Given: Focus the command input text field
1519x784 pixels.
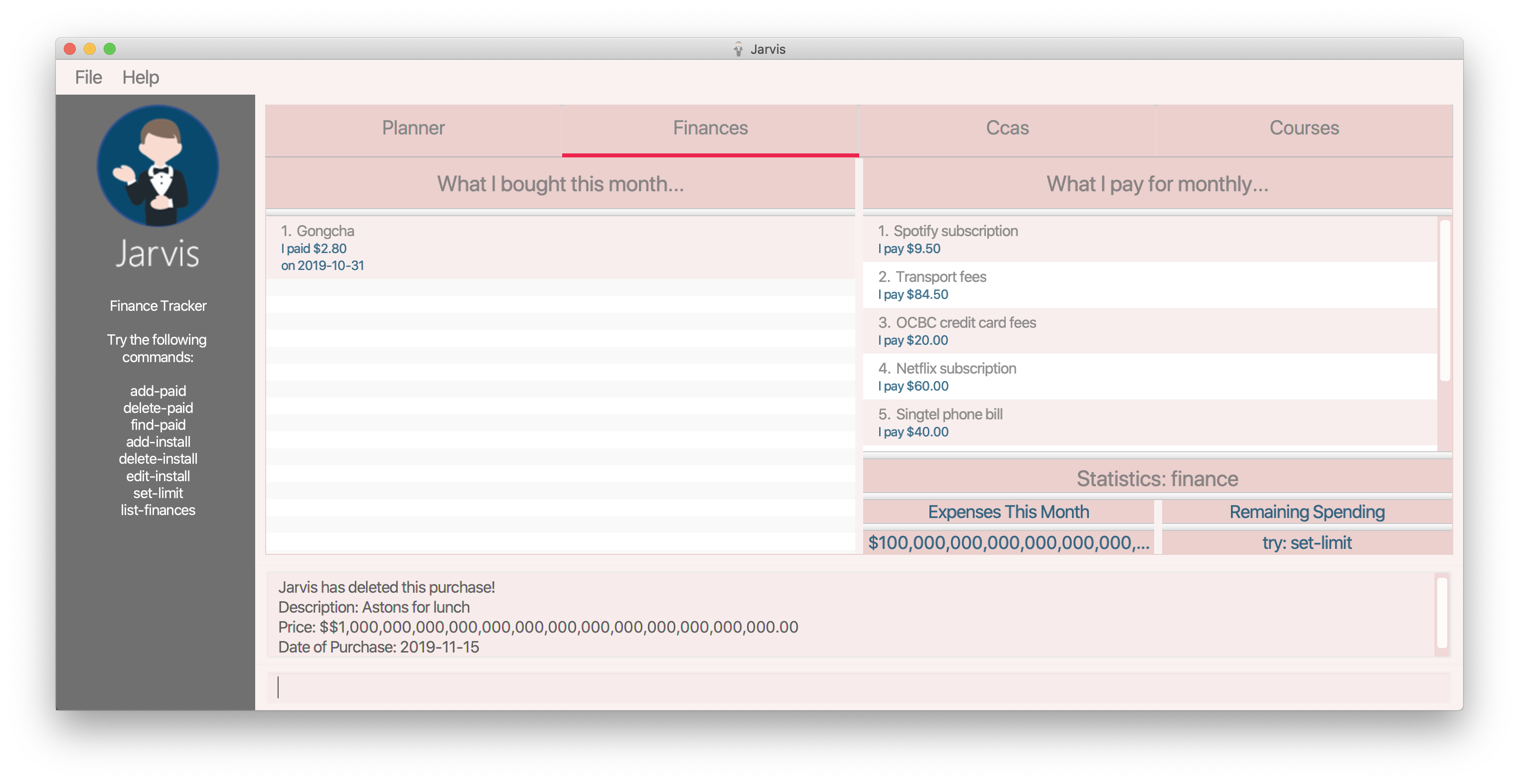Looking at the screenshot, I should [x=858, y=687].
